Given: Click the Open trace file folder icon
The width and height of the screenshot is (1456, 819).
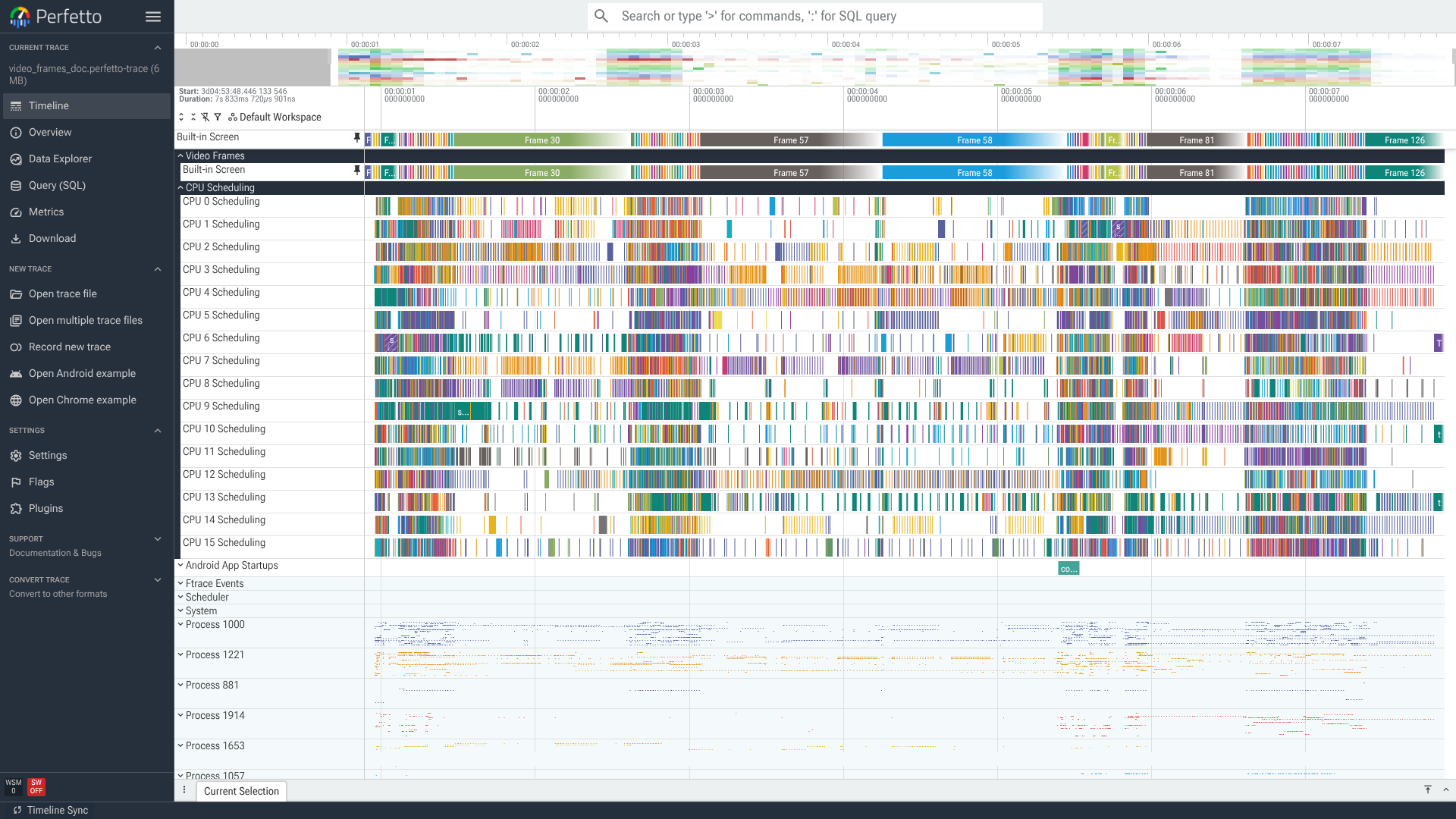Looking at the screenshot, I should point(16,294).
